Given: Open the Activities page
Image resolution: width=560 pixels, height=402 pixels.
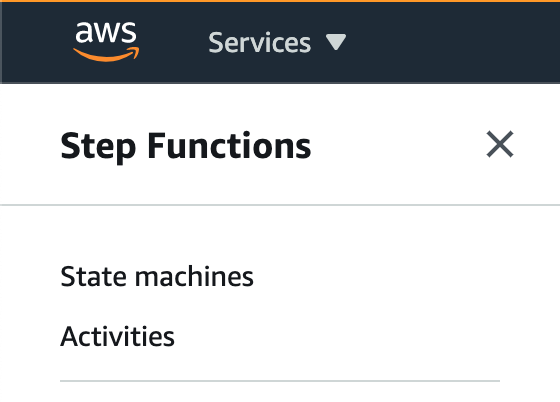Looking at the screenshot, I should coord(118,336).
